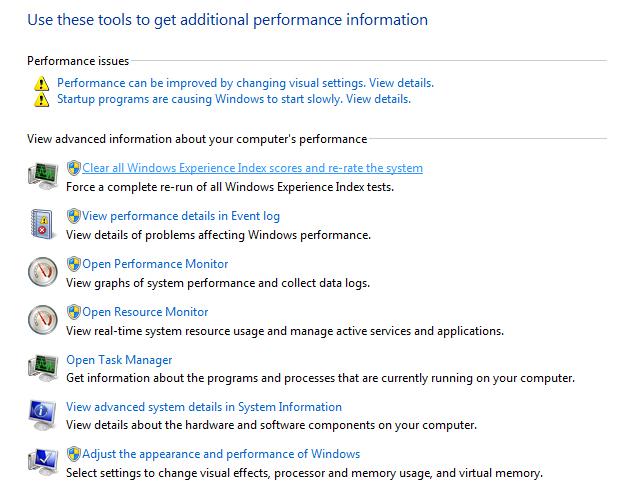This screenshot has width=623, height=489.
Task: Click the Resource Monitor gauge icon
Action: coord(43,320)
